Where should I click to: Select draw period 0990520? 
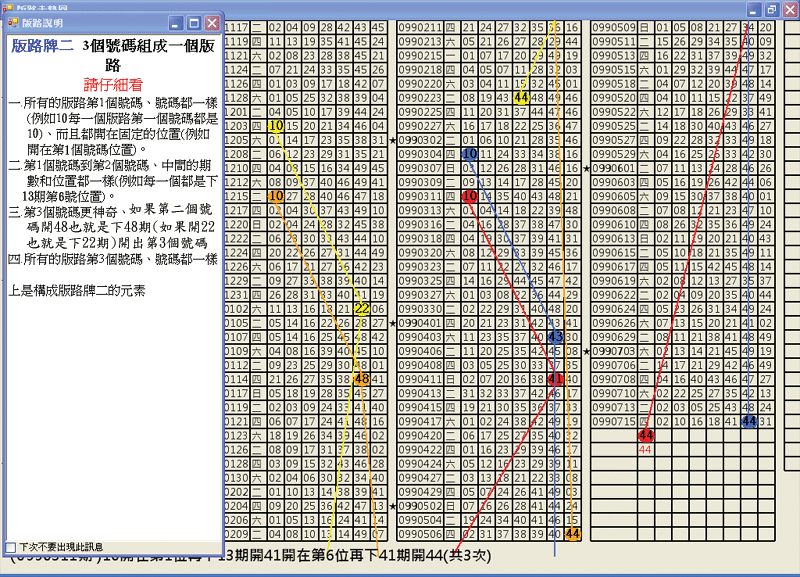point(614,97)
